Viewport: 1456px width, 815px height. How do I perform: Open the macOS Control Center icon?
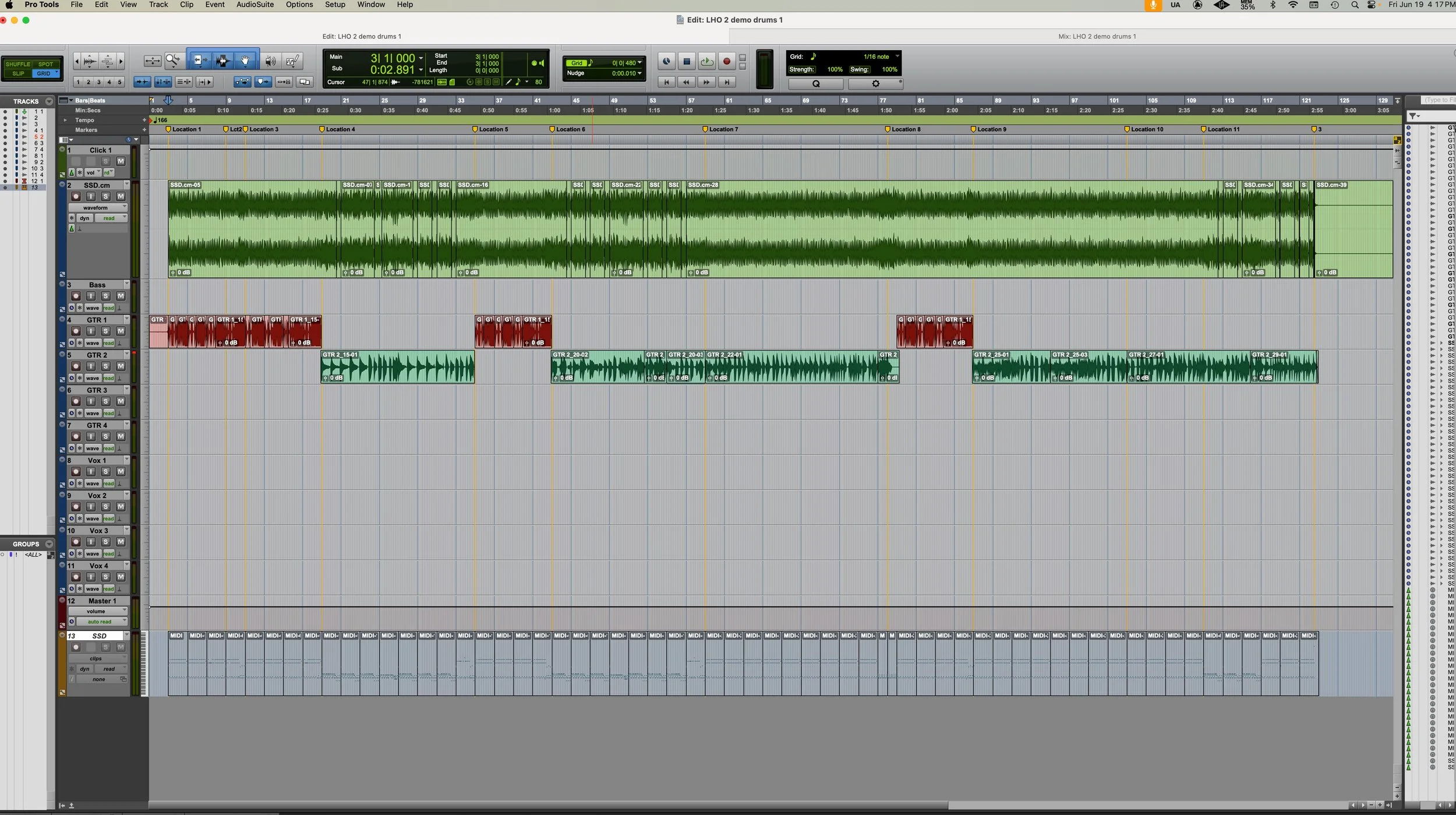[x=1372, y=5]
